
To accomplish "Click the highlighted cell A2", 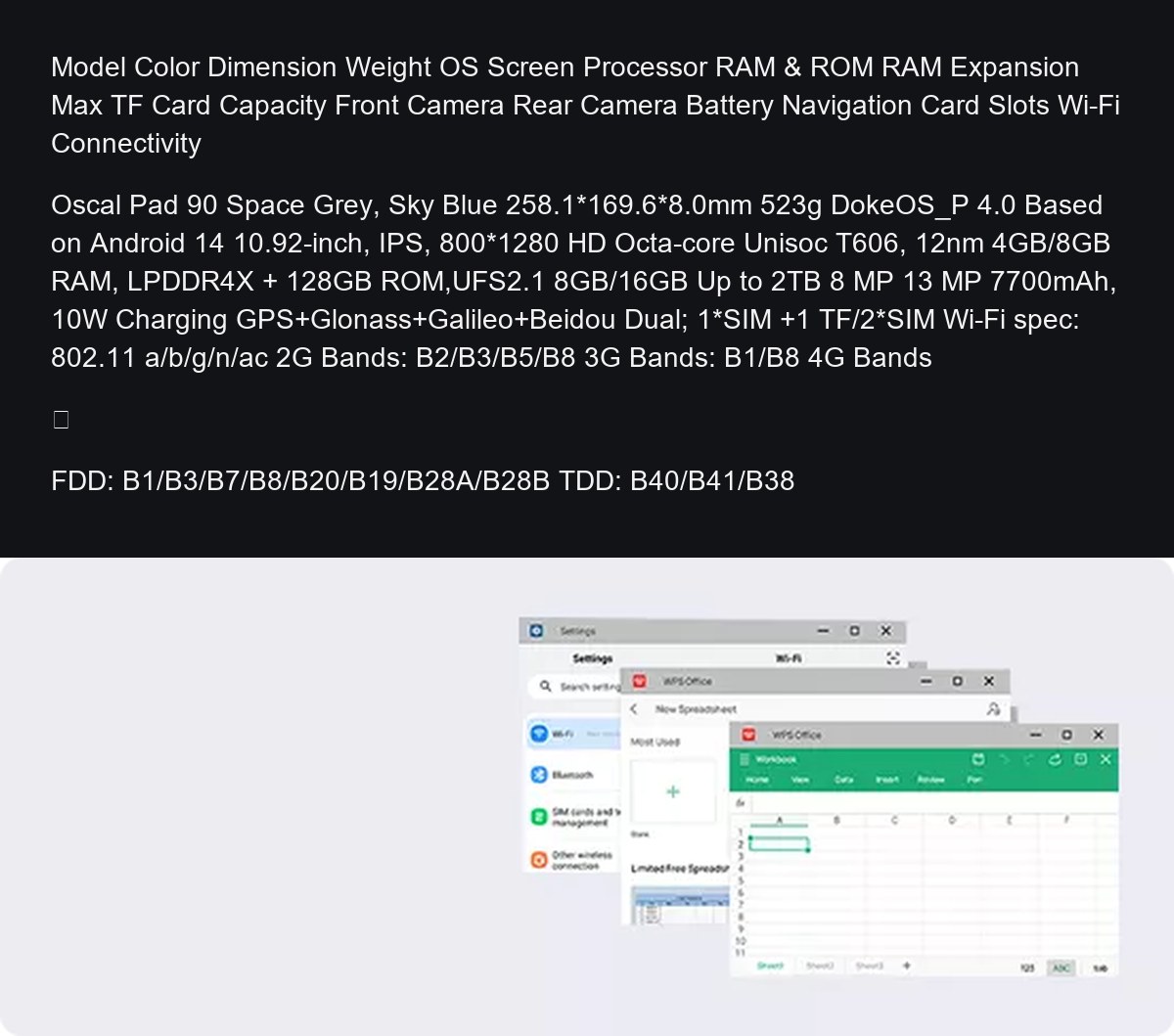I will [780, 844].
